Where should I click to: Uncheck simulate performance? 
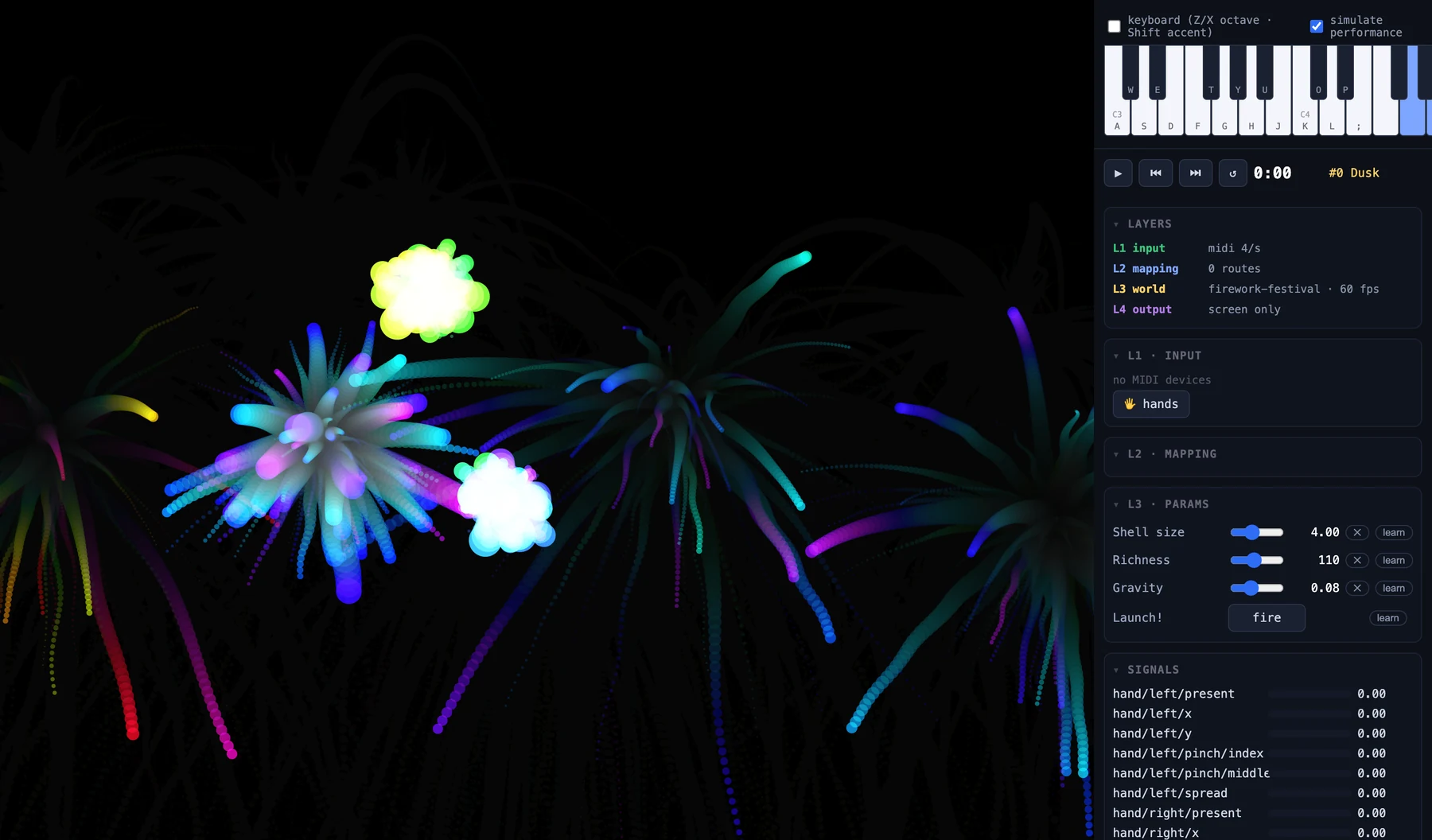point(1317,26)
